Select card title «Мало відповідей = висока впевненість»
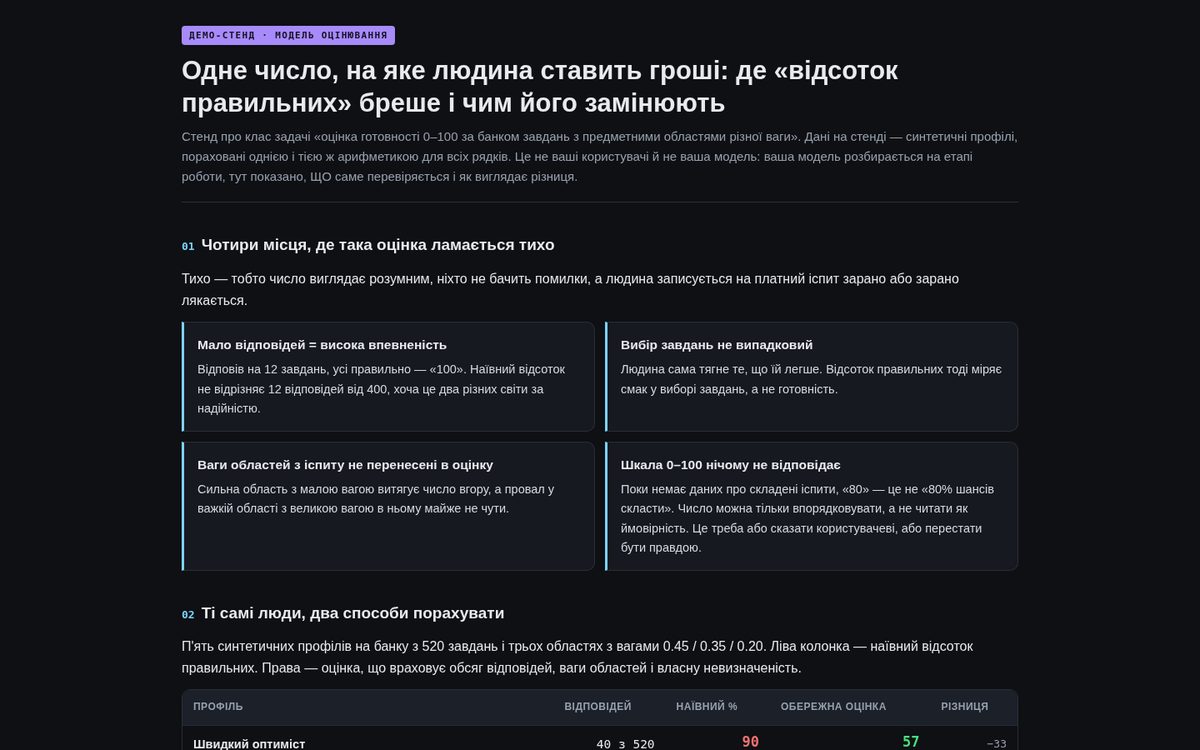This screenshot has height=750, width=1200. (322, 345)
